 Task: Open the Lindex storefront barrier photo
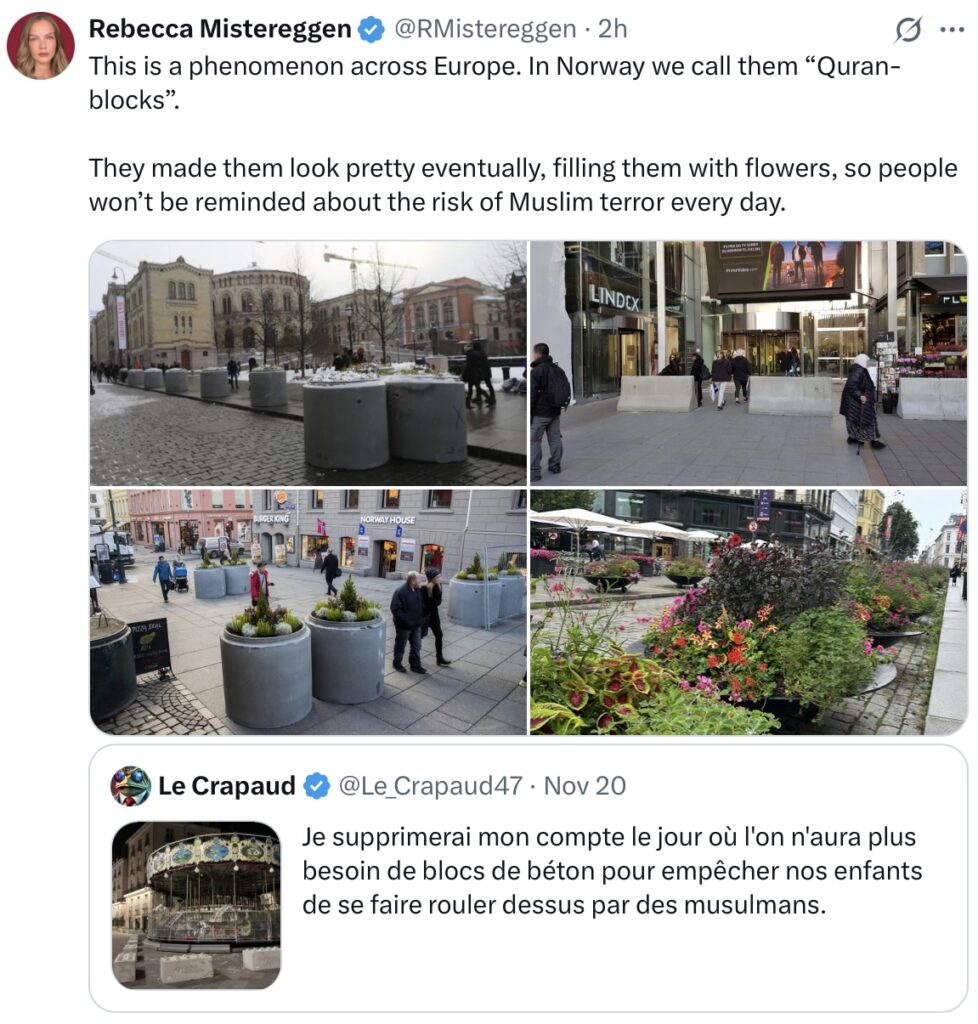[748, 363]
